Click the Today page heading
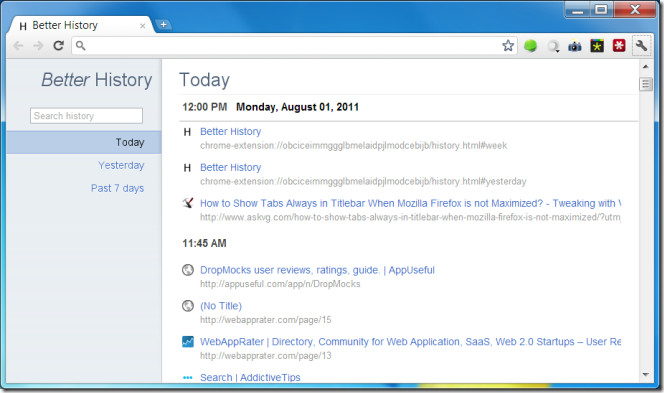The image size is (664, 393). (204, 80)
